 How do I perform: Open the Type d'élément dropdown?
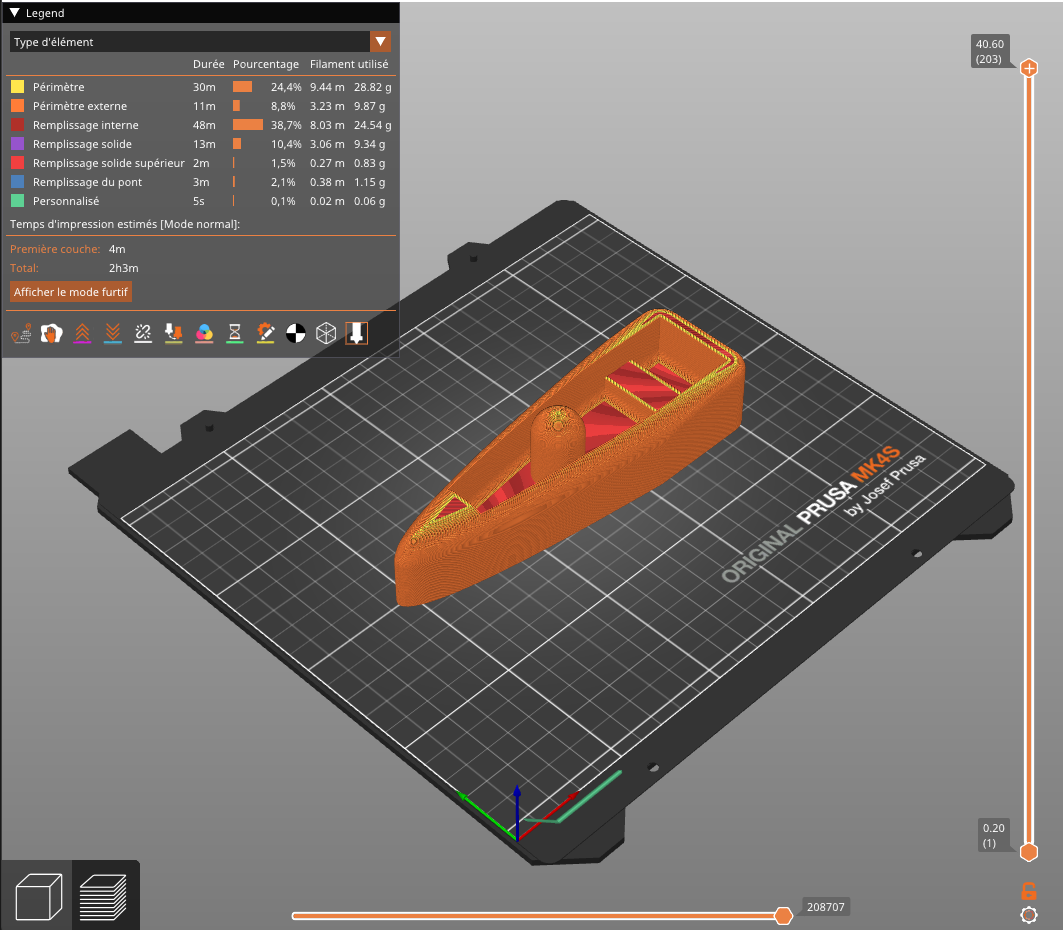pyautogui.click(x=190, y=42)
